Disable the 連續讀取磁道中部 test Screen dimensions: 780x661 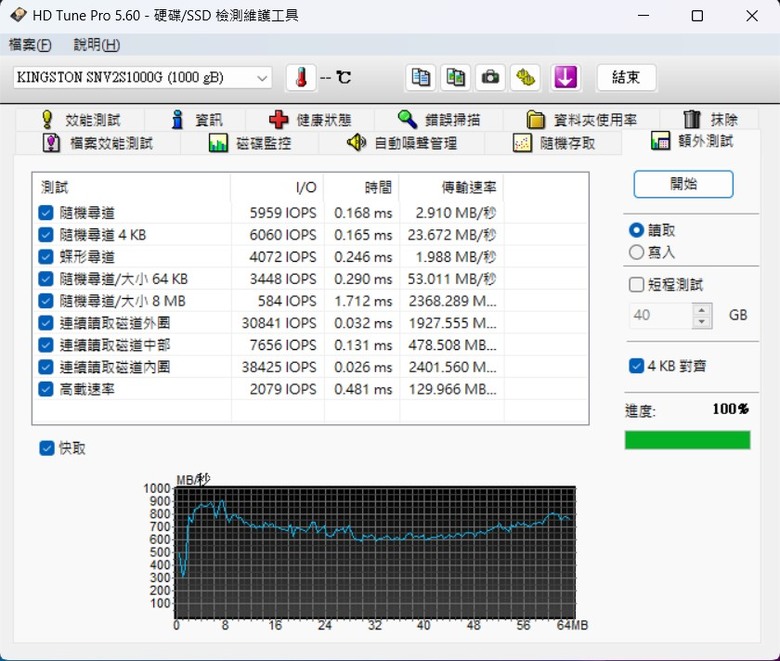pyautogui.click(x=46, y=345)
